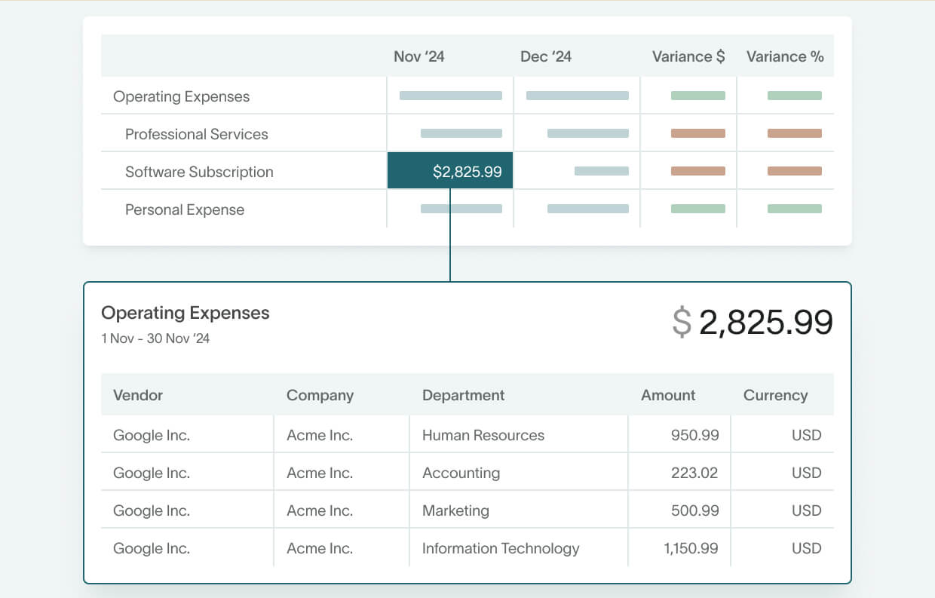
Task: Open Google Inc. vendor in Human Resources row
Action: (151, 435)
